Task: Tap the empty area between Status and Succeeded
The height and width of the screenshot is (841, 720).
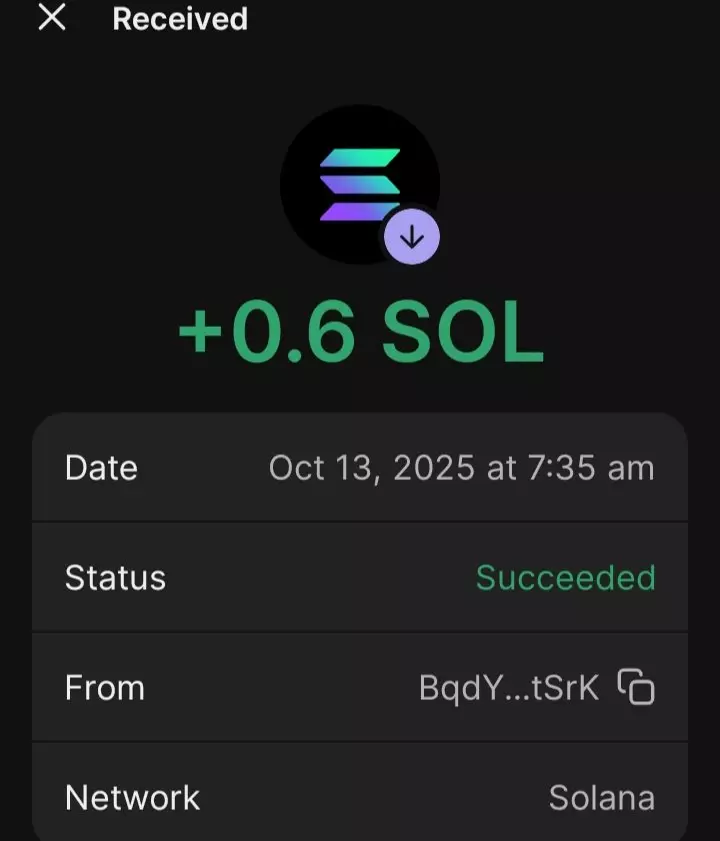Action: pyautogui.click(x=320, y=578)
